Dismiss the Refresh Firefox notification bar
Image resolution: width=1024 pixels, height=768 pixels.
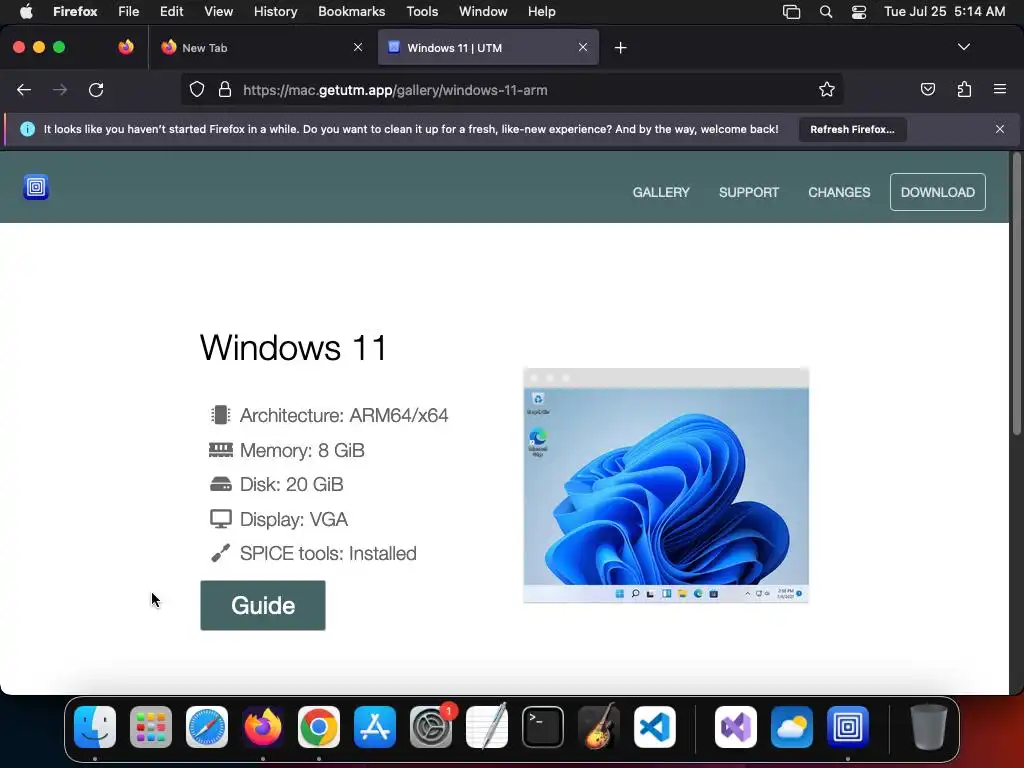click(1000, 129)
